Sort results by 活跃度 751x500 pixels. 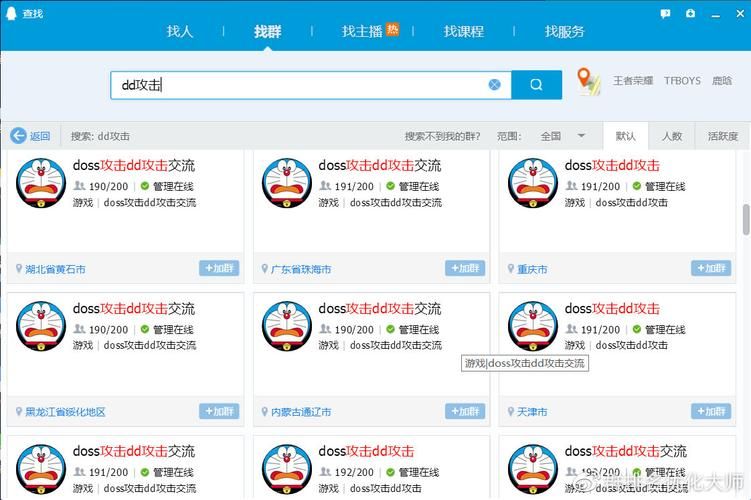click(x=723, y=136)
